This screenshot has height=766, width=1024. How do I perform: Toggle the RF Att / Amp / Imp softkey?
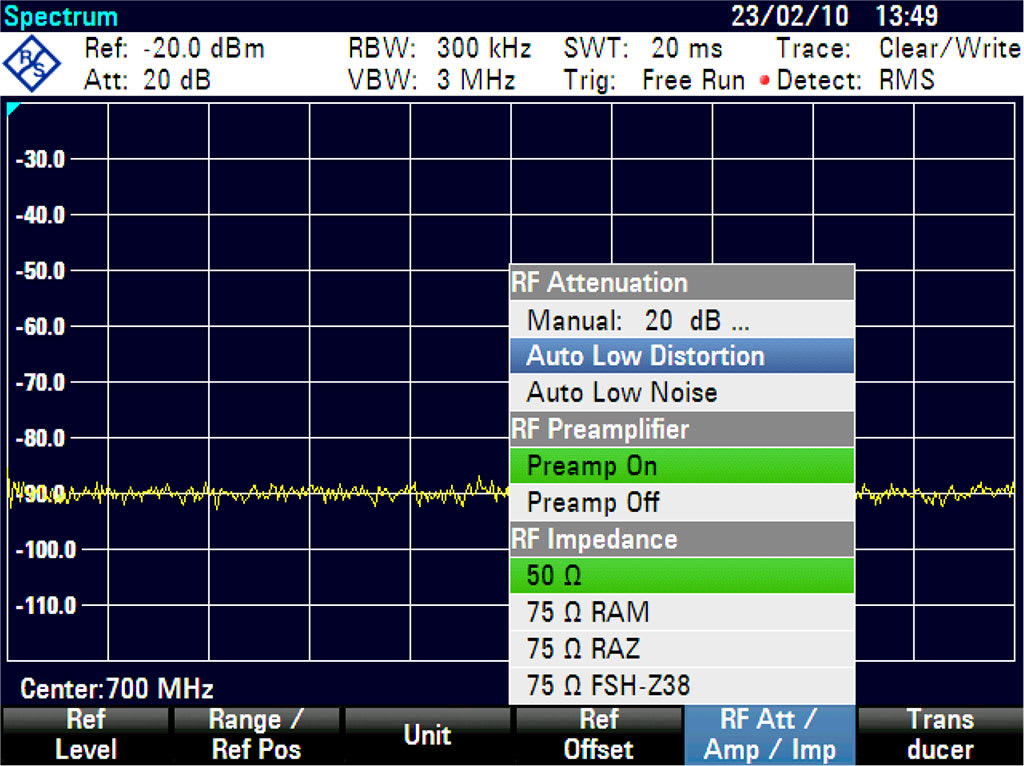click(x=769, y=735)
